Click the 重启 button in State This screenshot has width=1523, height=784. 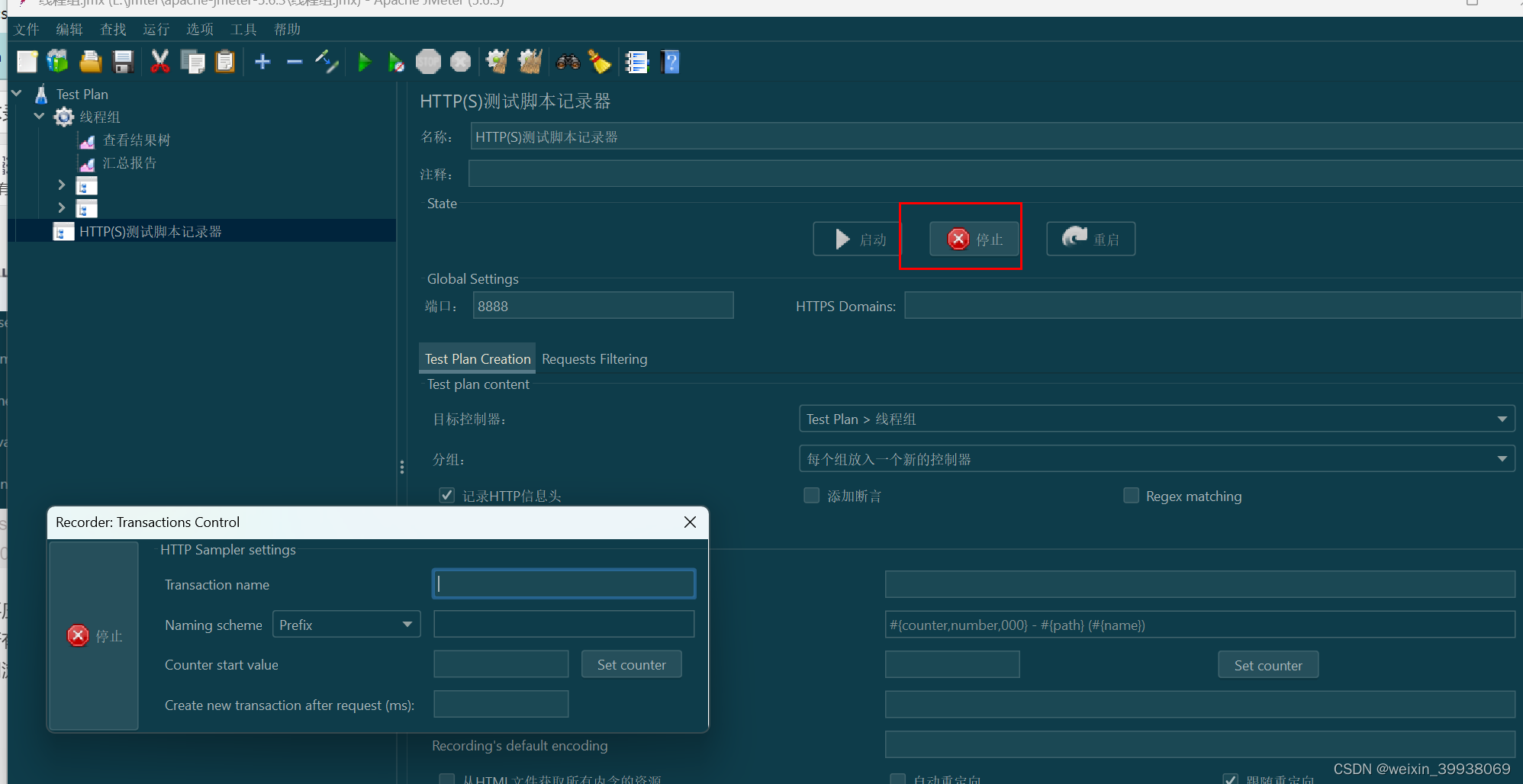pos(1091,239)
